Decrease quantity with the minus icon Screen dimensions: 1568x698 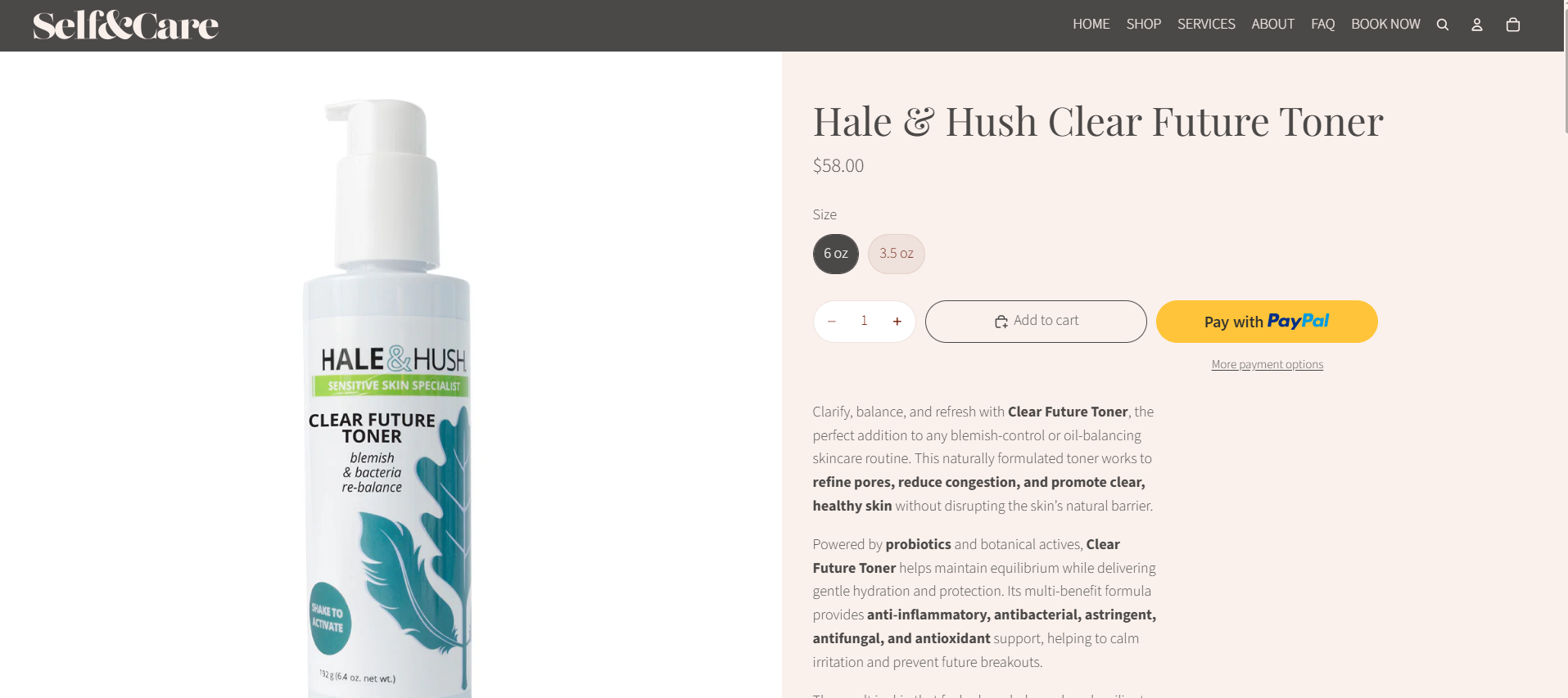832,322
